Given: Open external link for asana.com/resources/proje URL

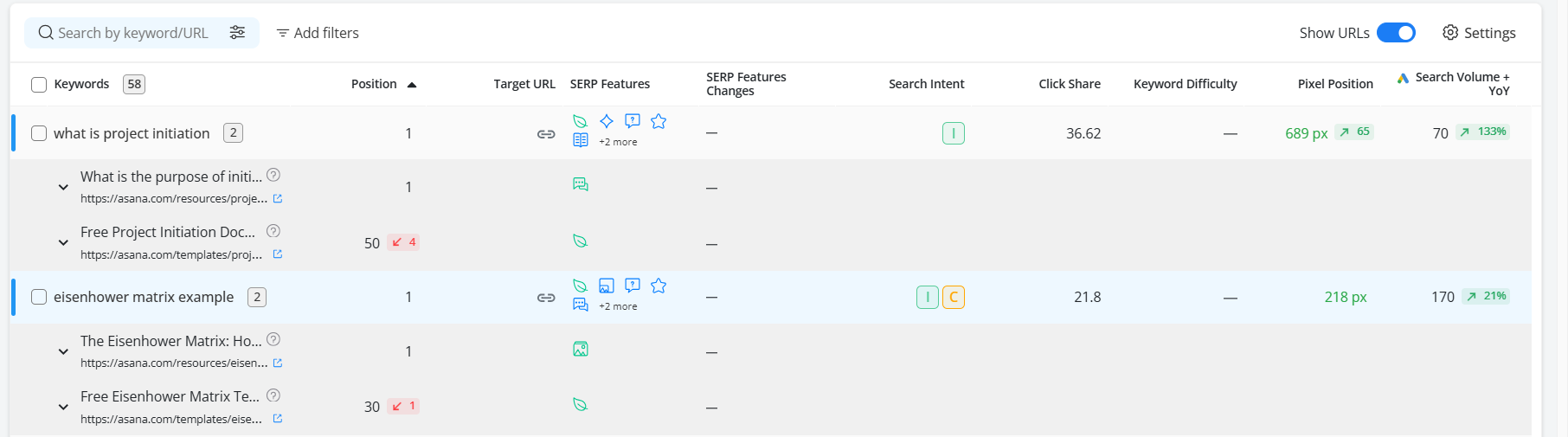Looking at the screenshot, I should point(278,199).
